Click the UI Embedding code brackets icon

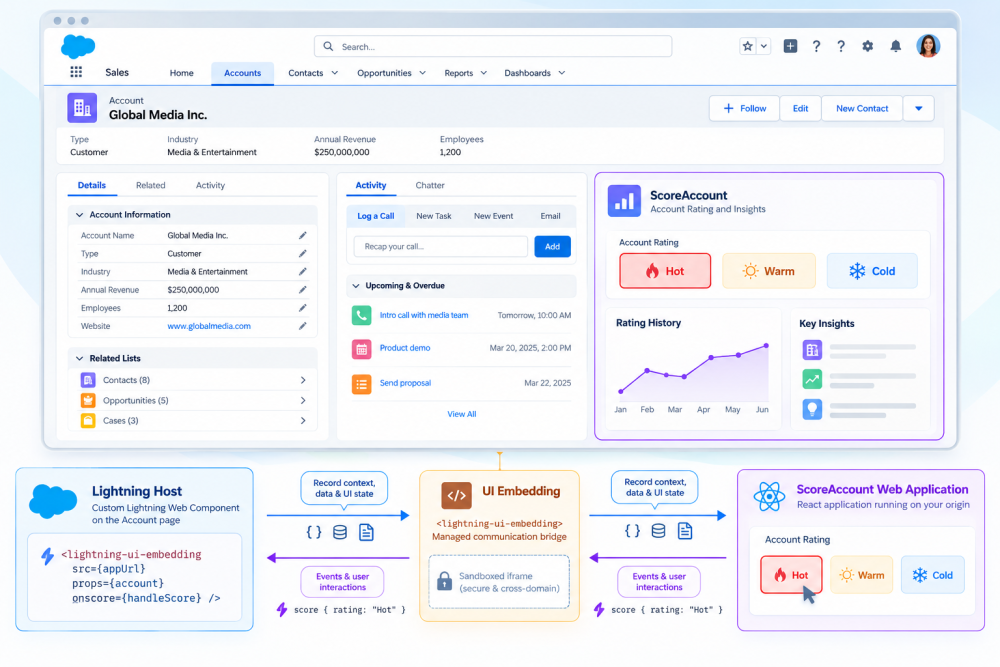click(x=457, y=495)
